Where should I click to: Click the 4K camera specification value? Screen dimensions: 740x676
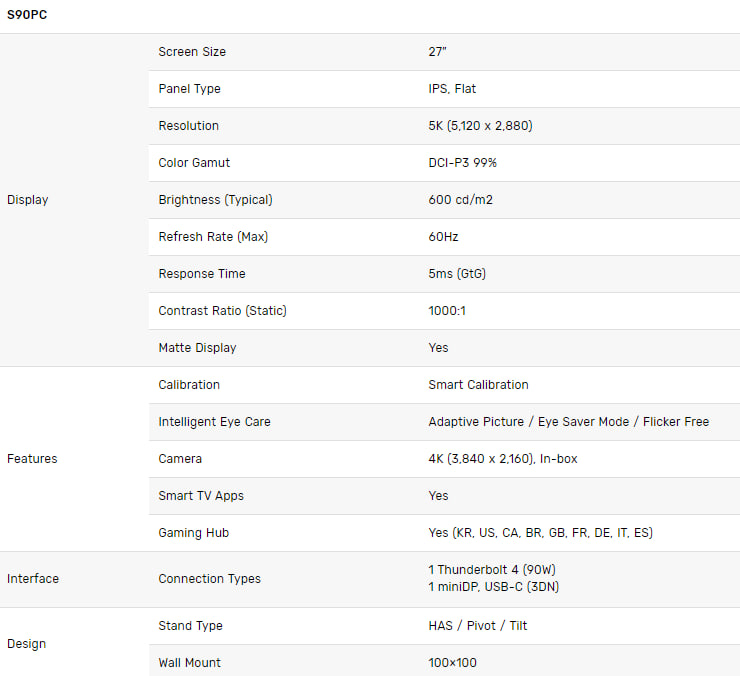pos(503,459)
